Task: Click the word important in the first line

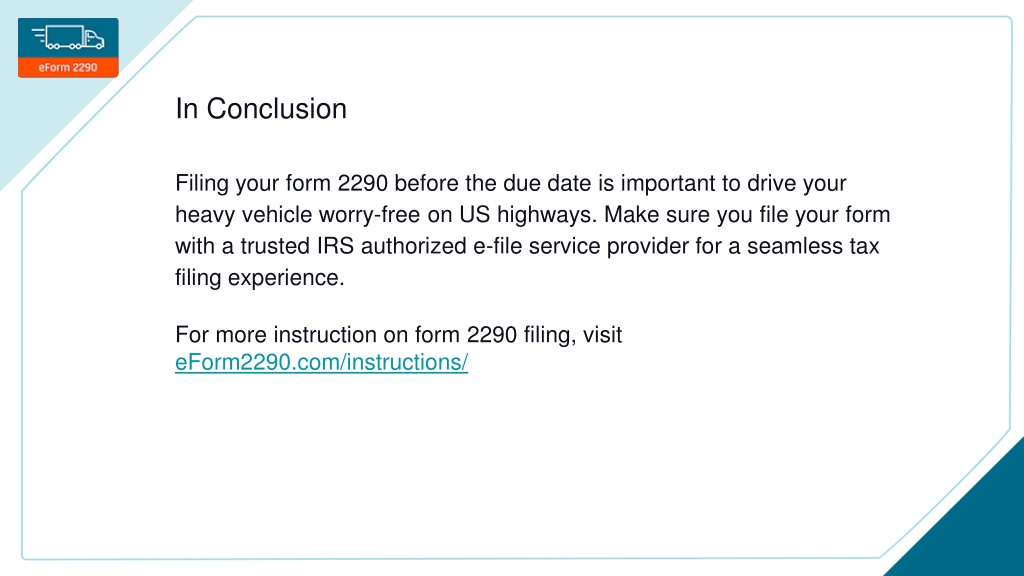Action: click(668, 184)
